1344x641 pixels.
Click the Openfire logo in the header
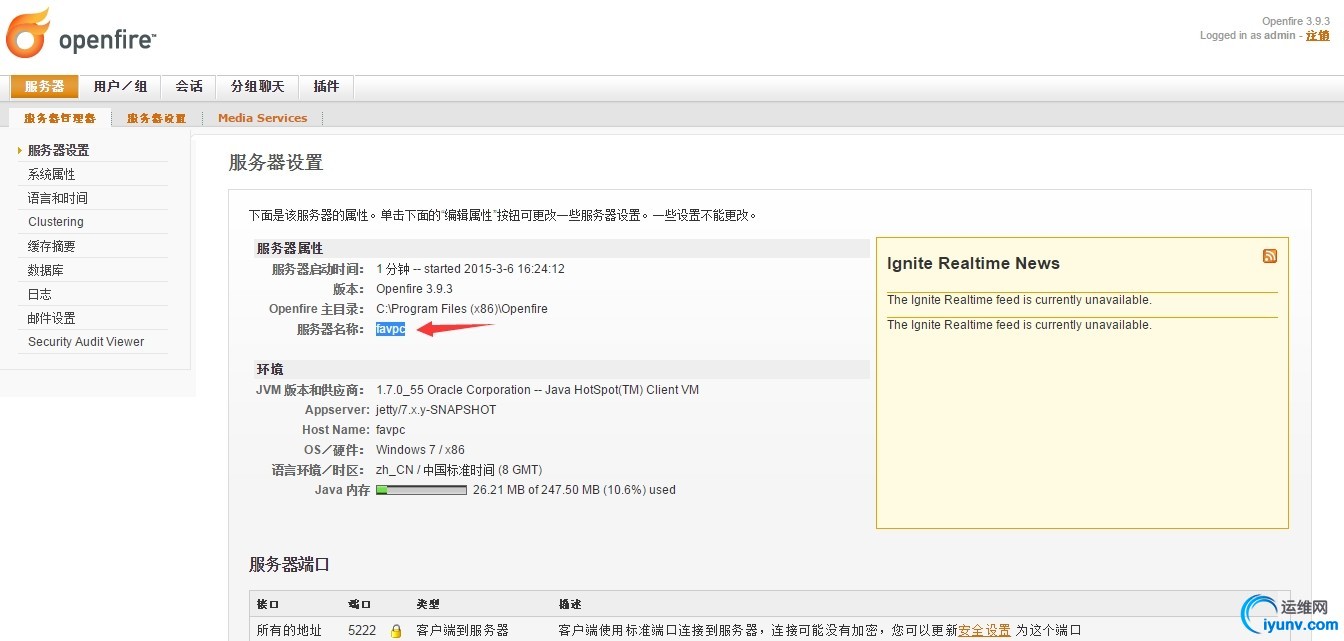coord(81,33)
